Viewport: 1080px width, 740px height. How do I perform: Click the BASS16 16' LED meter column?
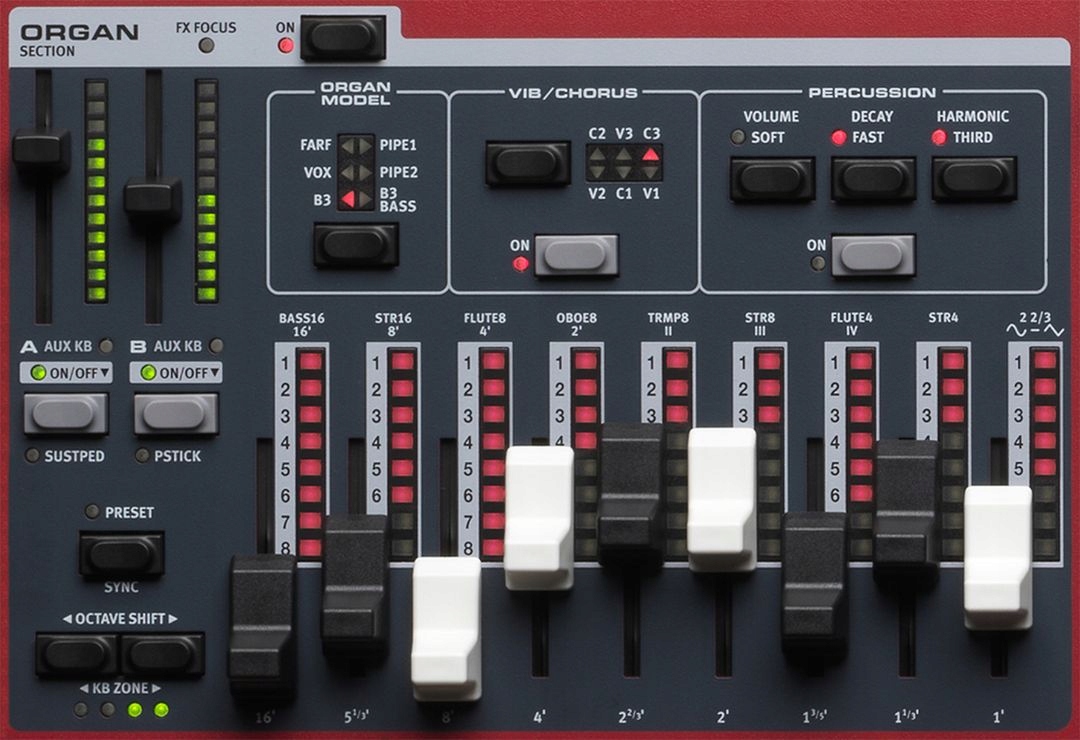(310, 453)
